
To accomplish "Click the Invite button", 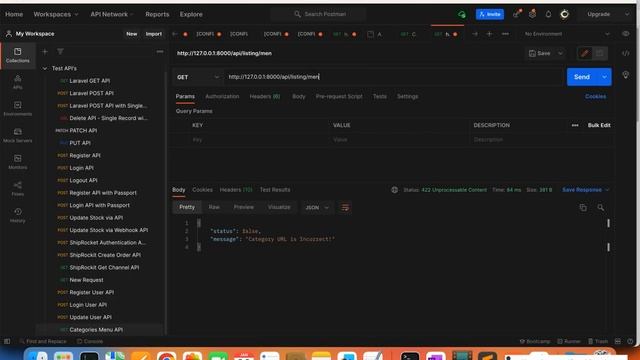I will tap(490, 14).
